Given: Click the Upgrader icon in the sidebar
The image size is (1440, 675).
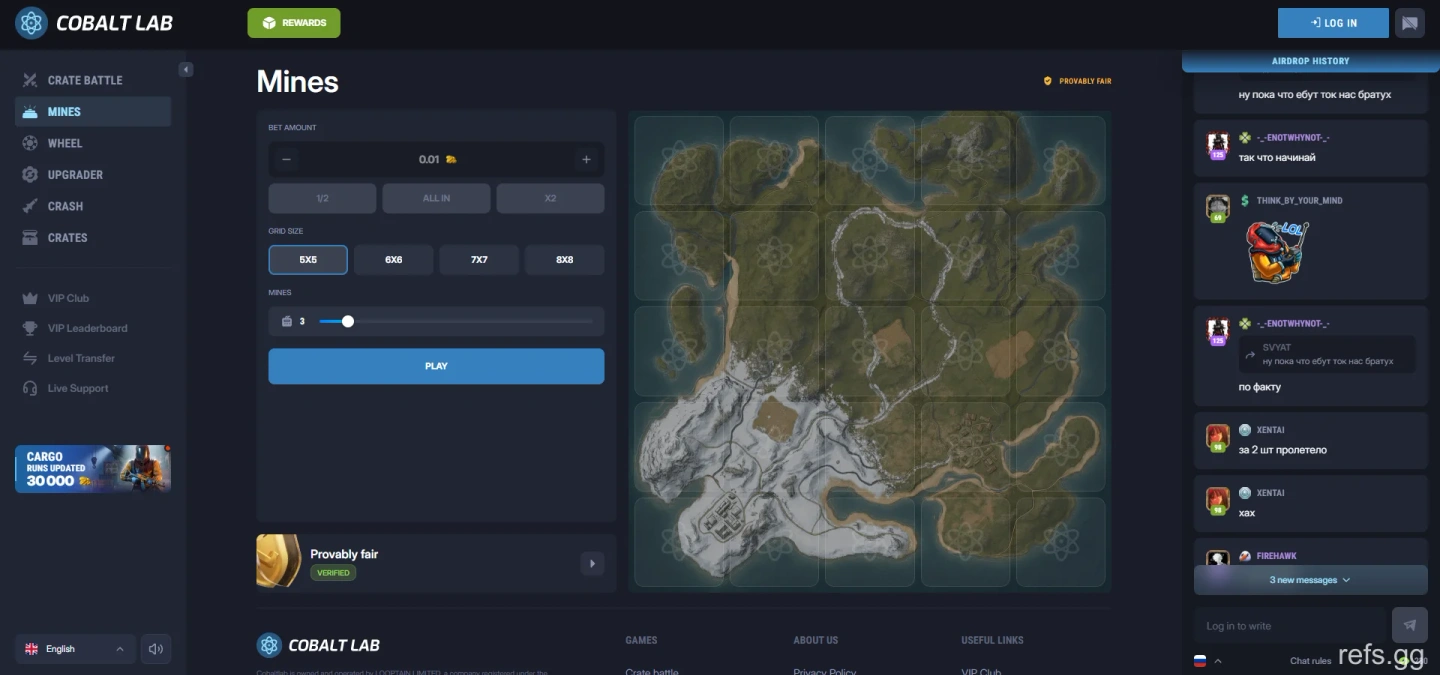Looking at the screenshot, I should [x=30, y=175].
